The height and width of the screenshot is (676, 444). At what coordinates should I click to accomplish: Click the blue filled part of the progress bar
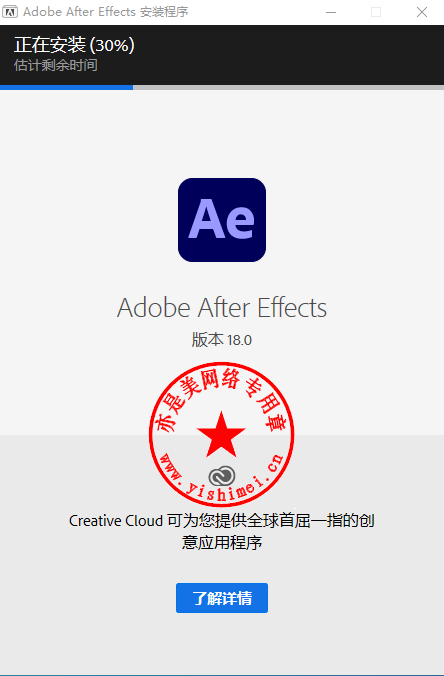click(66, 87)
